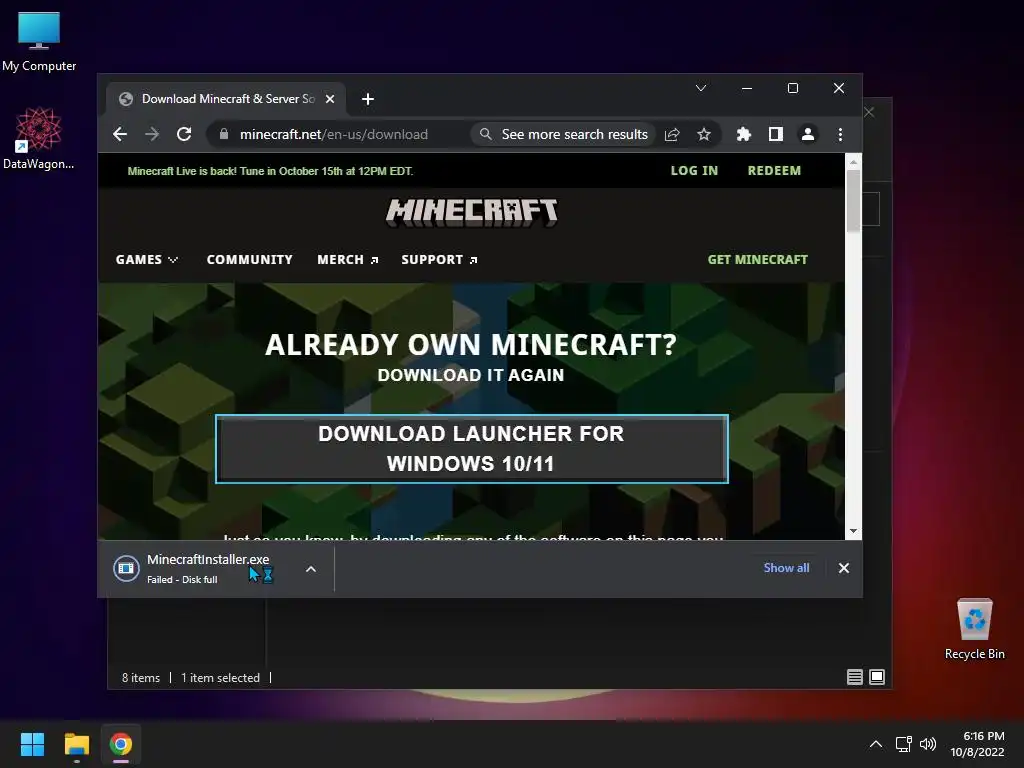Click Chrome's forward arrow

pos(152,135)
